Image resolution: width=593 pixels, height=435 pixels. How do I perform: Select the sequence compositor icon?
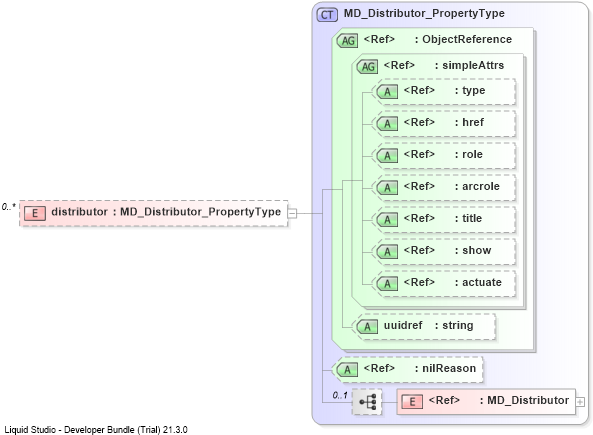367,402
